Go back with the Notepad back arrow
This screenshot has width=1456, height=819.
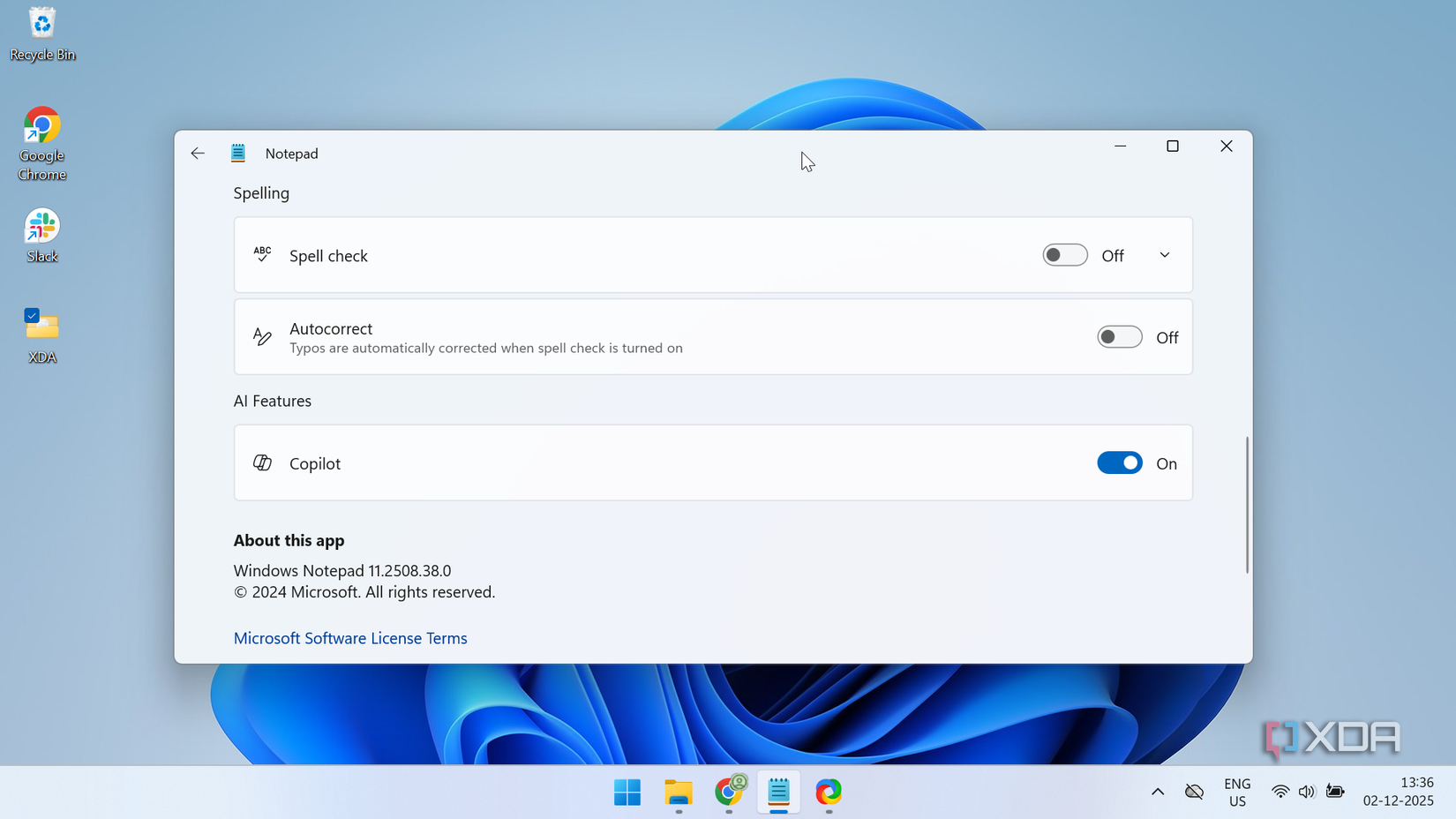(x=198, y=154)
